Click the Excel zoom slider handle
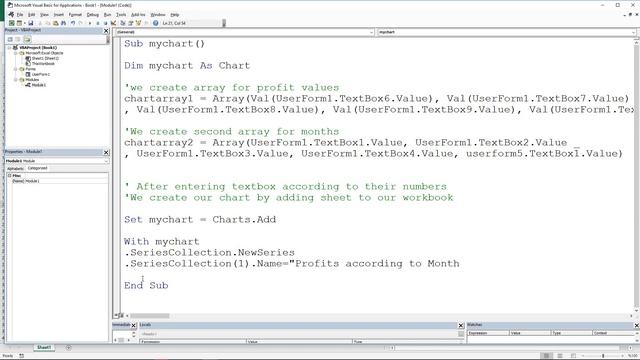640x360 pixels. point(603,356)
